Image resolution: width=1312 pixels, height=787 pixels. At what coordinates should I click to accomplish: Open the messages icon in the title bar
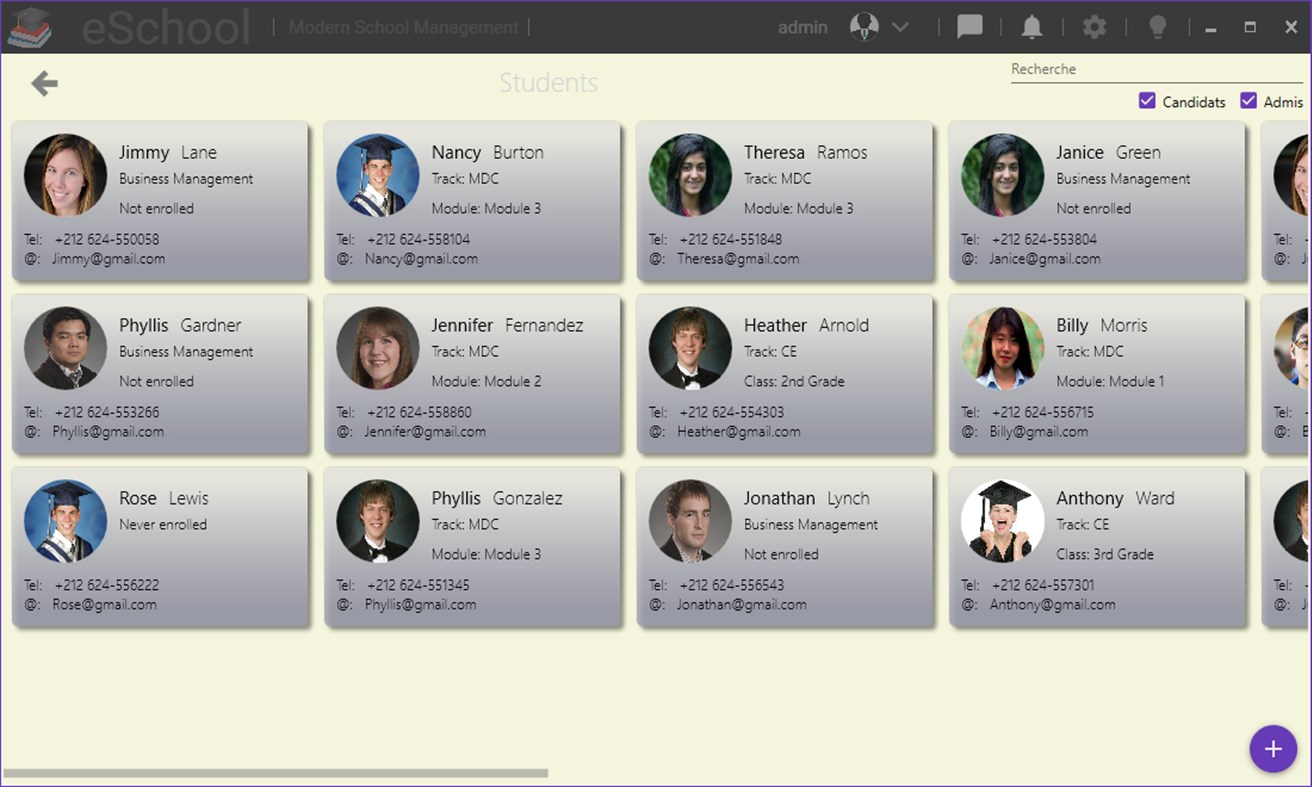point(969,27)
